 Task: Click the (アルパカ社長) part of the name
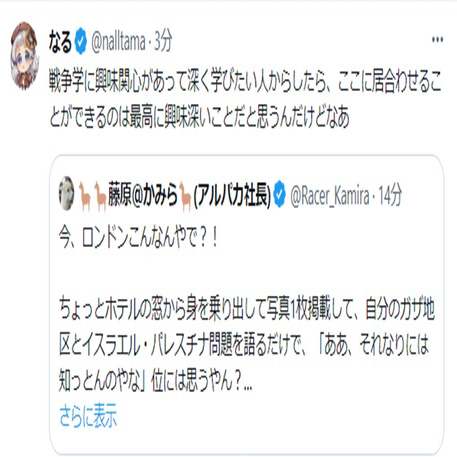pos(232,197)
